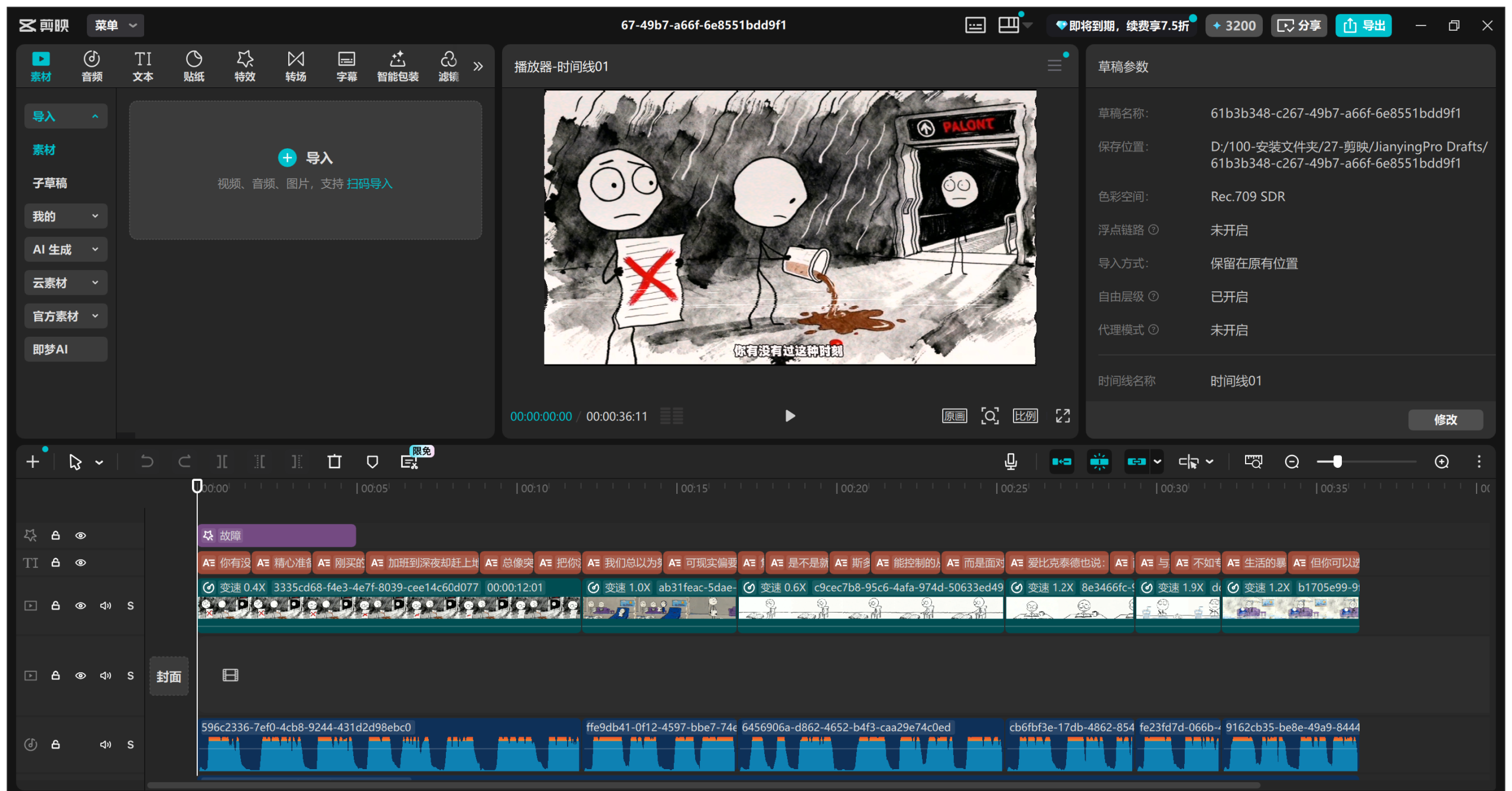This screenshot has width=1512, height=791.
Task: Click the split clip tool icon
Action: 222,461
